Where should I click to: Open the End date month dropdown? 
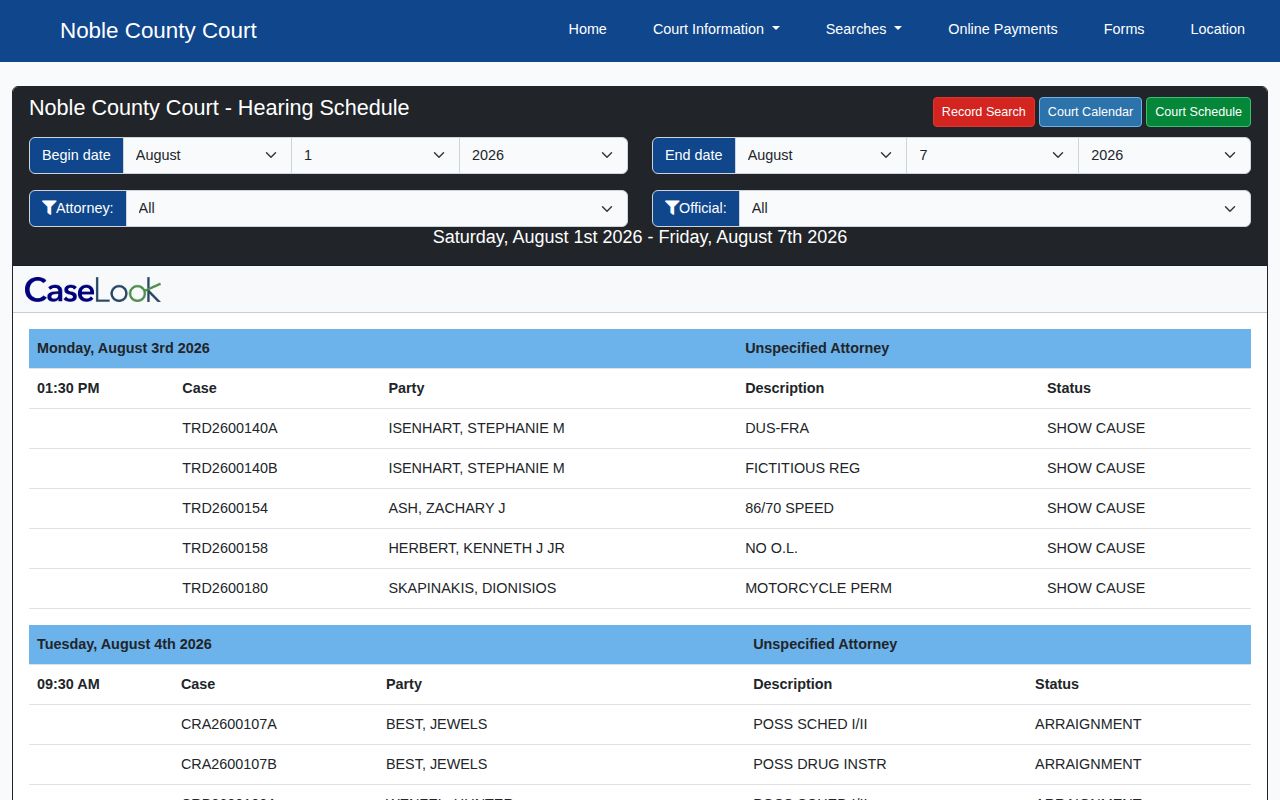(821, 155)
